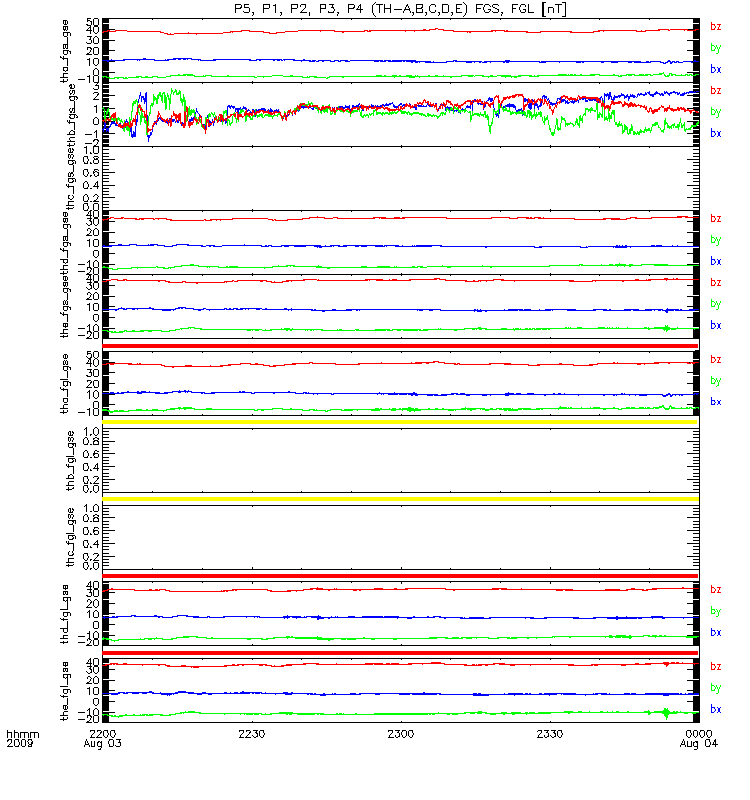Click the thd_fgl_gse y-axis title
Viewport: 750px width, 800px height.
click(65, 614)
